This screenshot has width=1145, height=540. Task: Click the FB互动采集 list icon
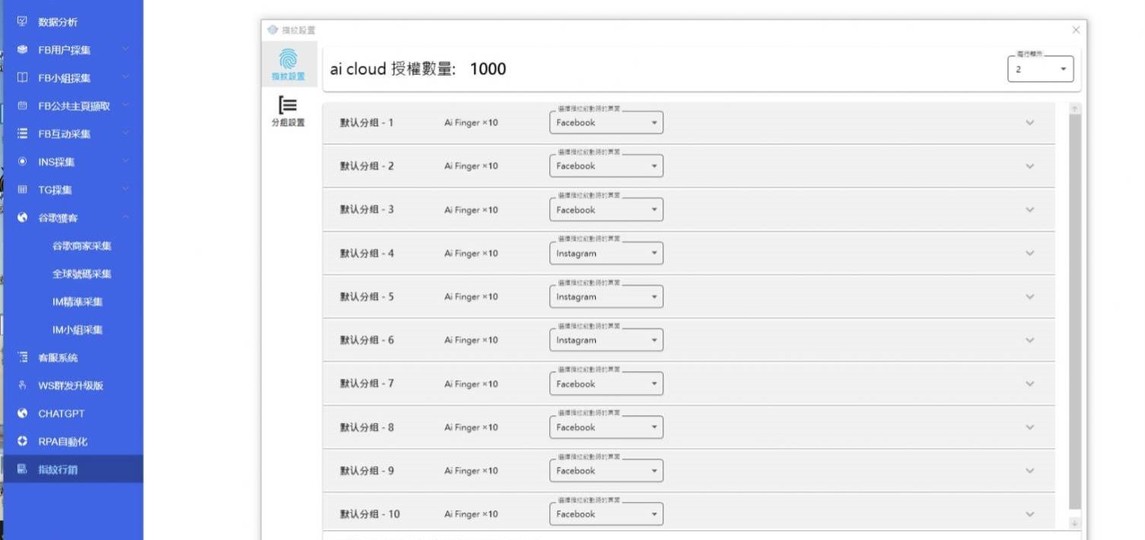(22, 134)
